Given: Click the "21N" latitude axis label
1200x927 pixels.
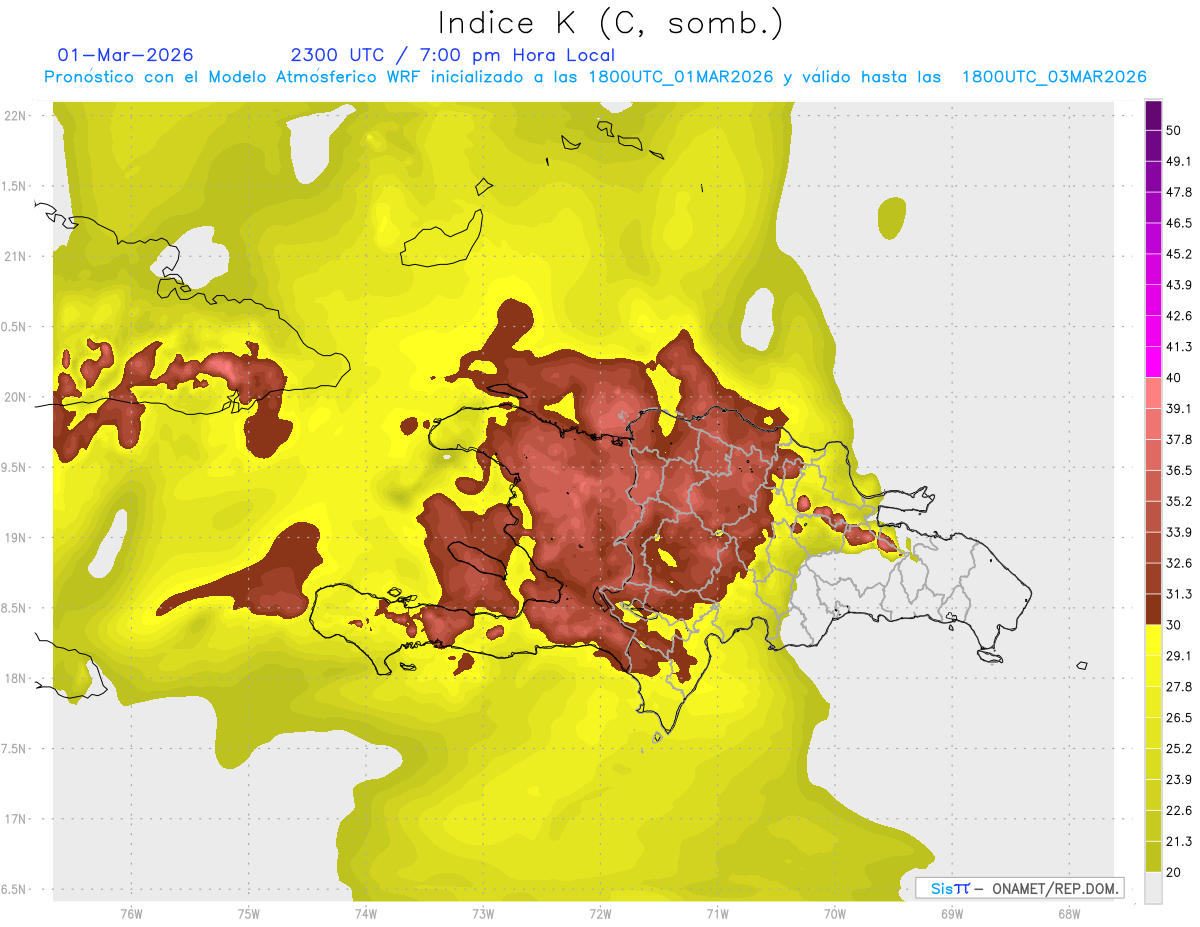Looking at the screenshot, I should 15,256.
